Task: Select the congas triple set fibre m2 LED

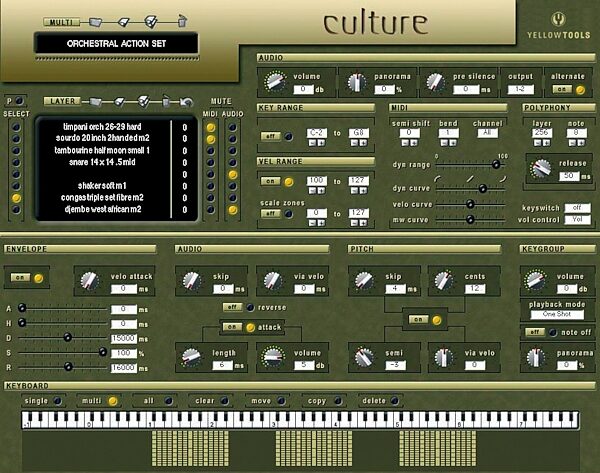Action: click(x=16, y=198)
